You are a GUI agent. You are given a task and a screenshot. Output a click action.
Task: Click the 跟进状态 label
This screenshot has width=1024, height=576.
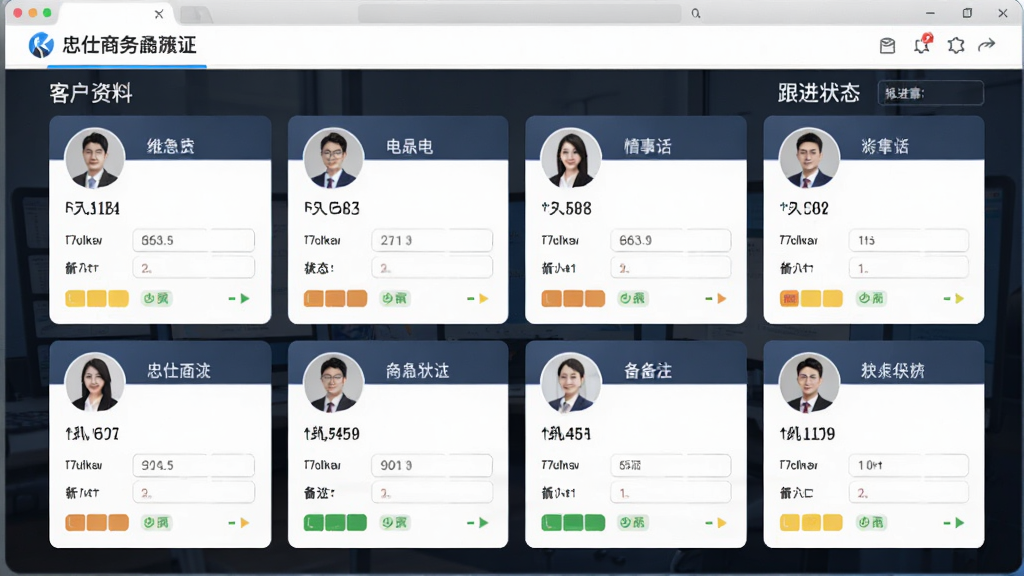tap(818, 93)
